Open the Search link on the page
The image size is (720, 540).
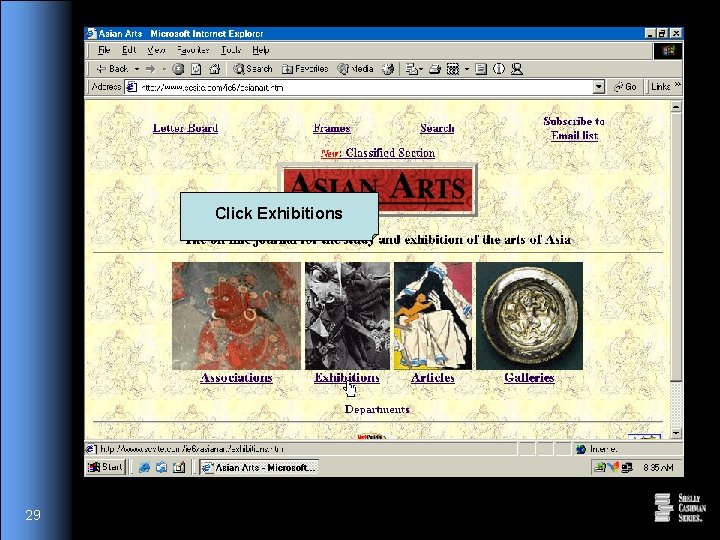(437, 128)
